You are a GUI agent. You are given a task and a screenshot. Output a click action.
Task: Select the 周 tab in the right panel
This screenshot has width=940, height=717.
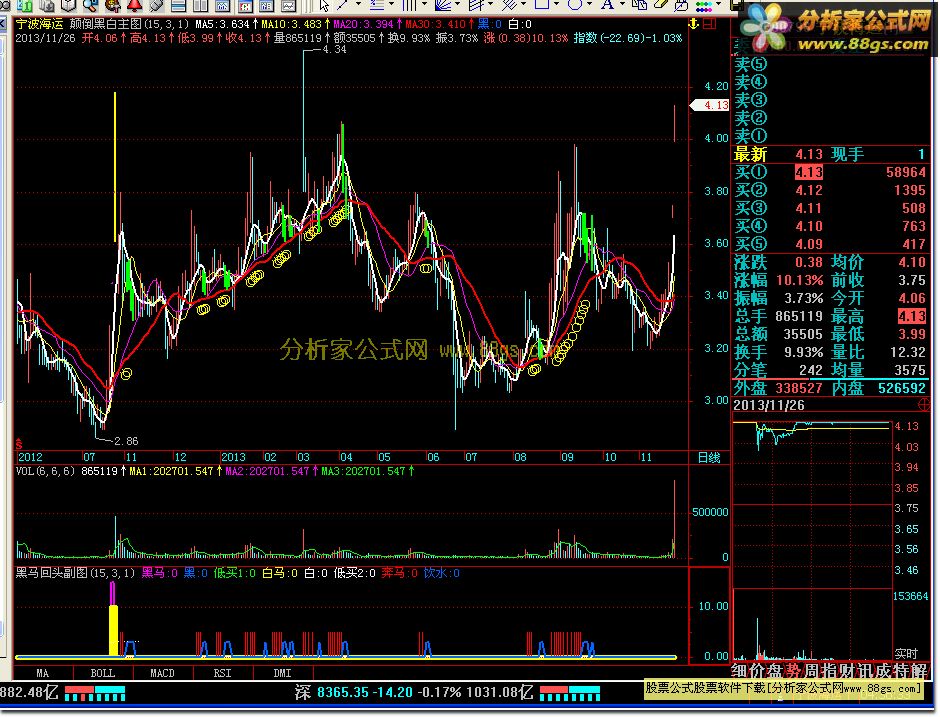click(811, 670)
